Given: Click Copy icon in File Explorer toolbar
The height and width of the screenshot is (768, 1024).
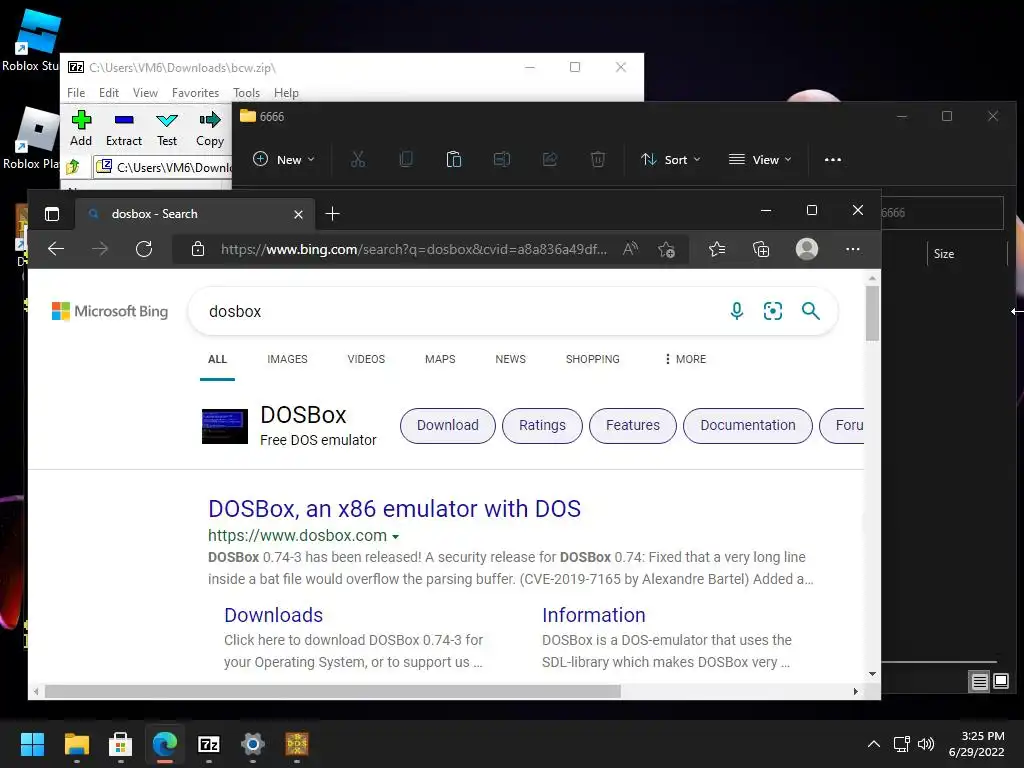Looking at the screenshot, I should click(x=406, y=159).
